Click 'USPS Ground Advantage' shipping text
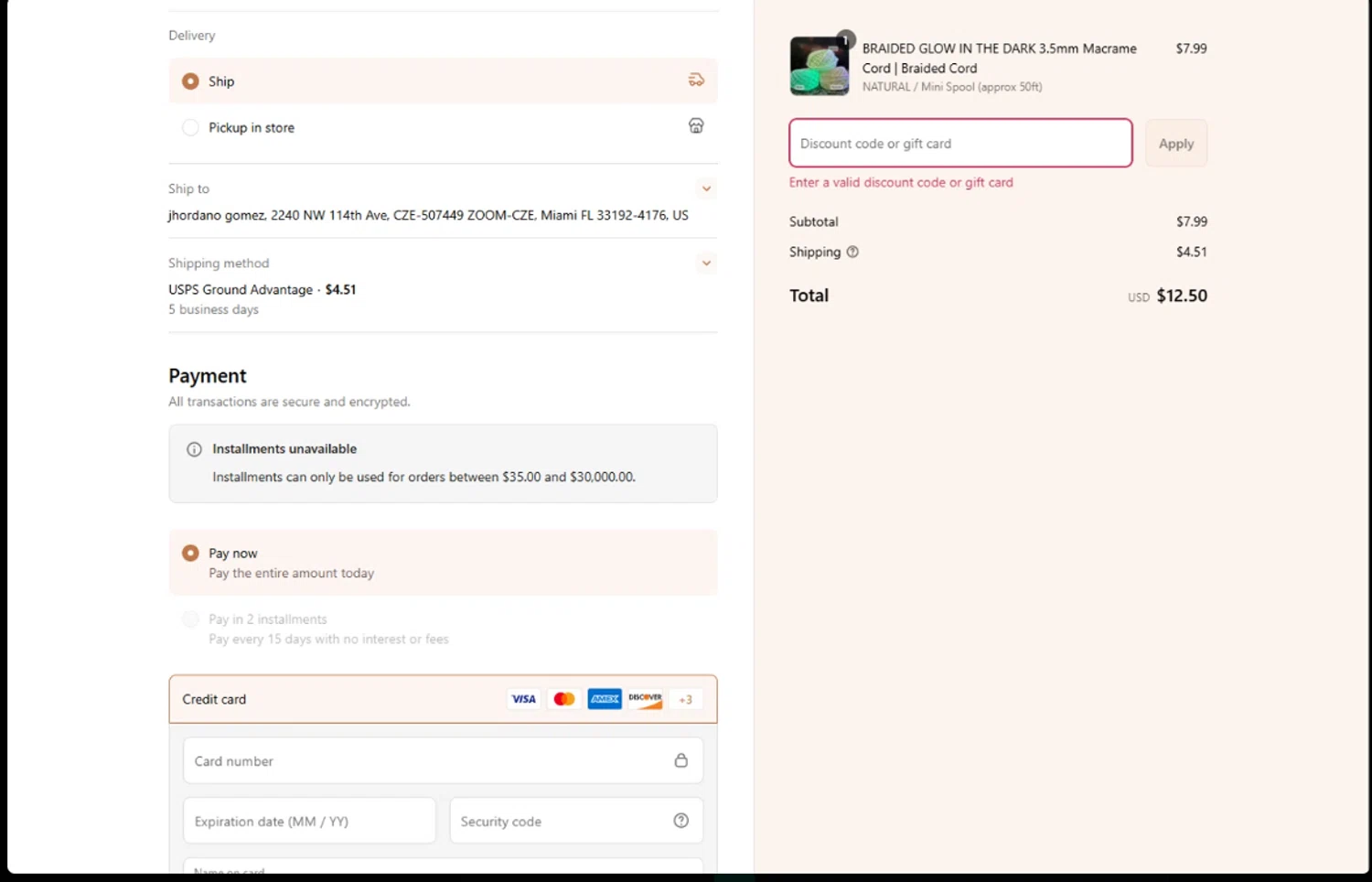1372x882 pixels. [241, 289]
